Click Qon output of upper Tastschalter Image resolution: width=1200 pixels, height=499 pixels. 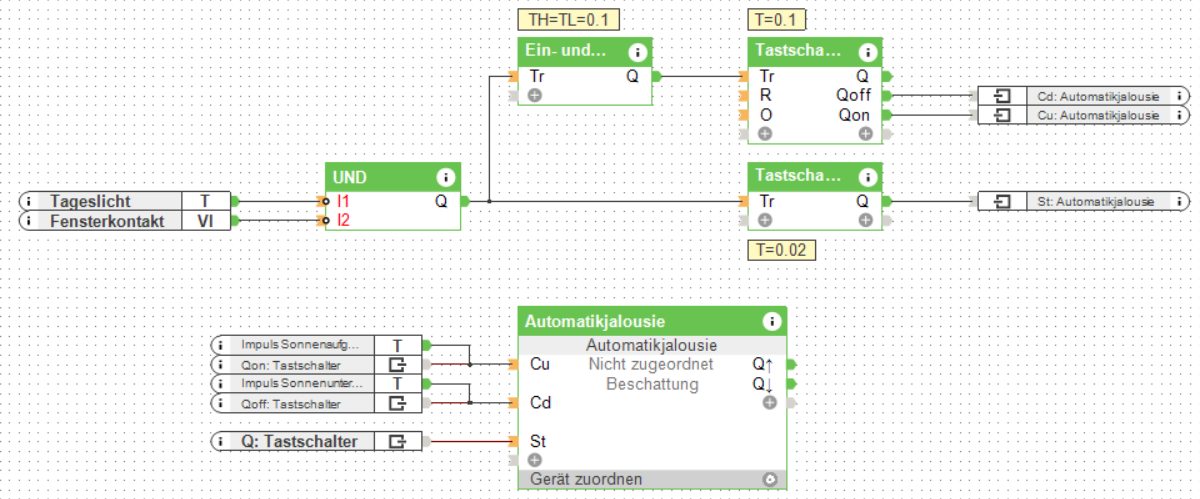click(x=855, y=115)
